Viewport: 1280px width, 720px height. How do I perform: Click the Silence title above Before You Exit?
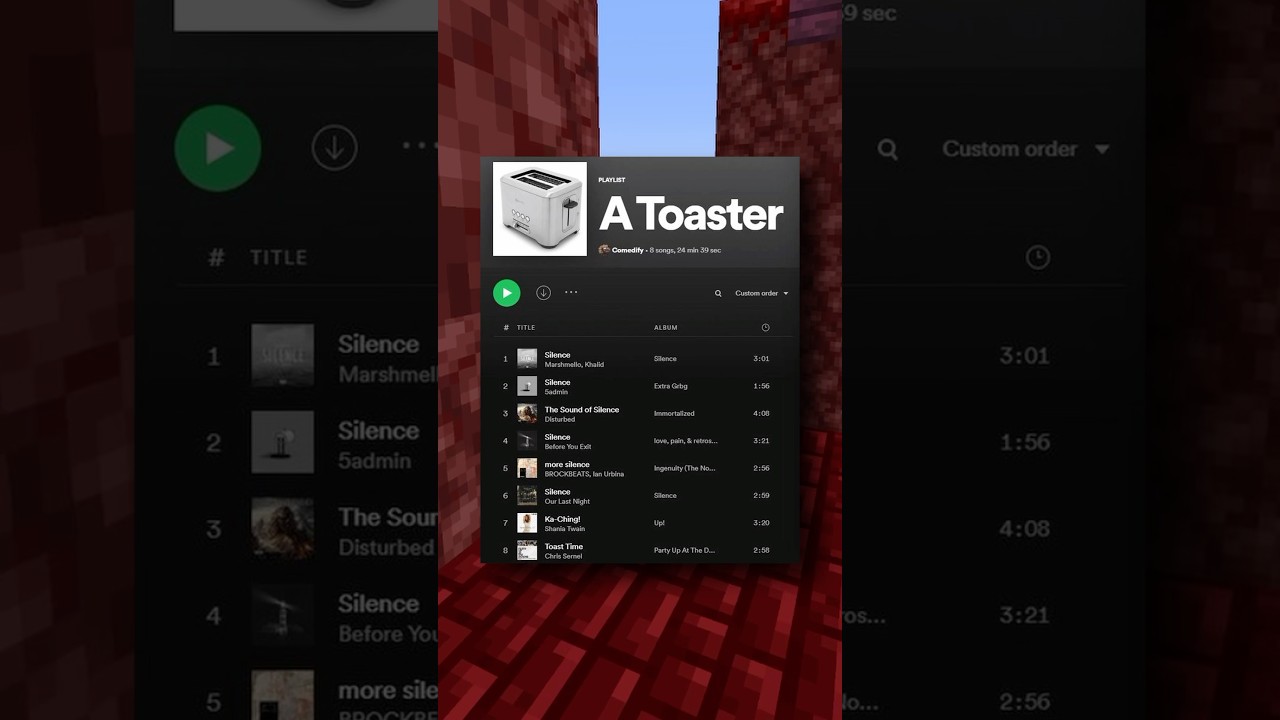click(557, 437)
